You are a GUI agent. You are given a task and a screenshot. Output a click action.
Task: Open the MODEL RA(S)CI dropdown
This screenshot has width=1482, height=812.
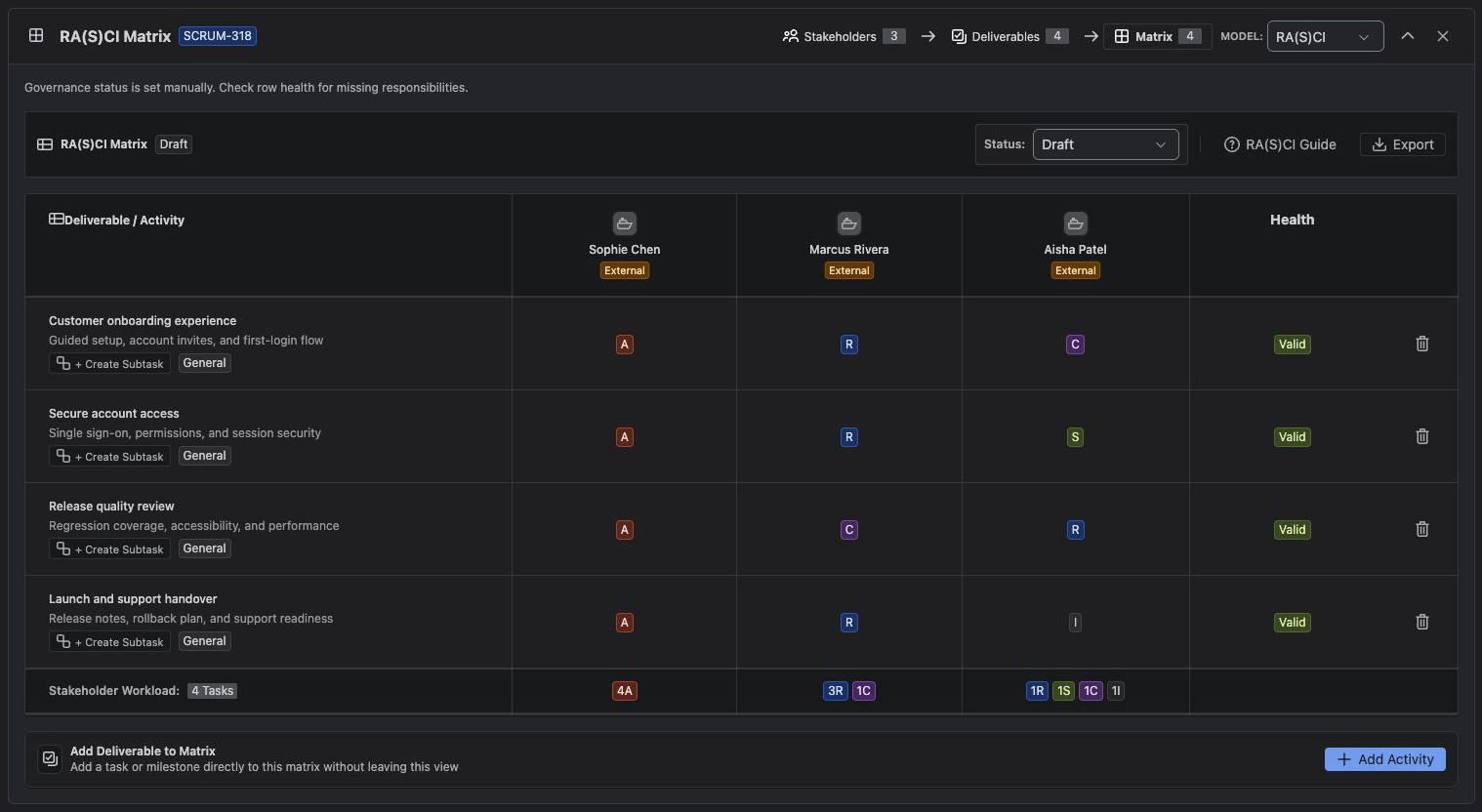tap(1325, 36)
